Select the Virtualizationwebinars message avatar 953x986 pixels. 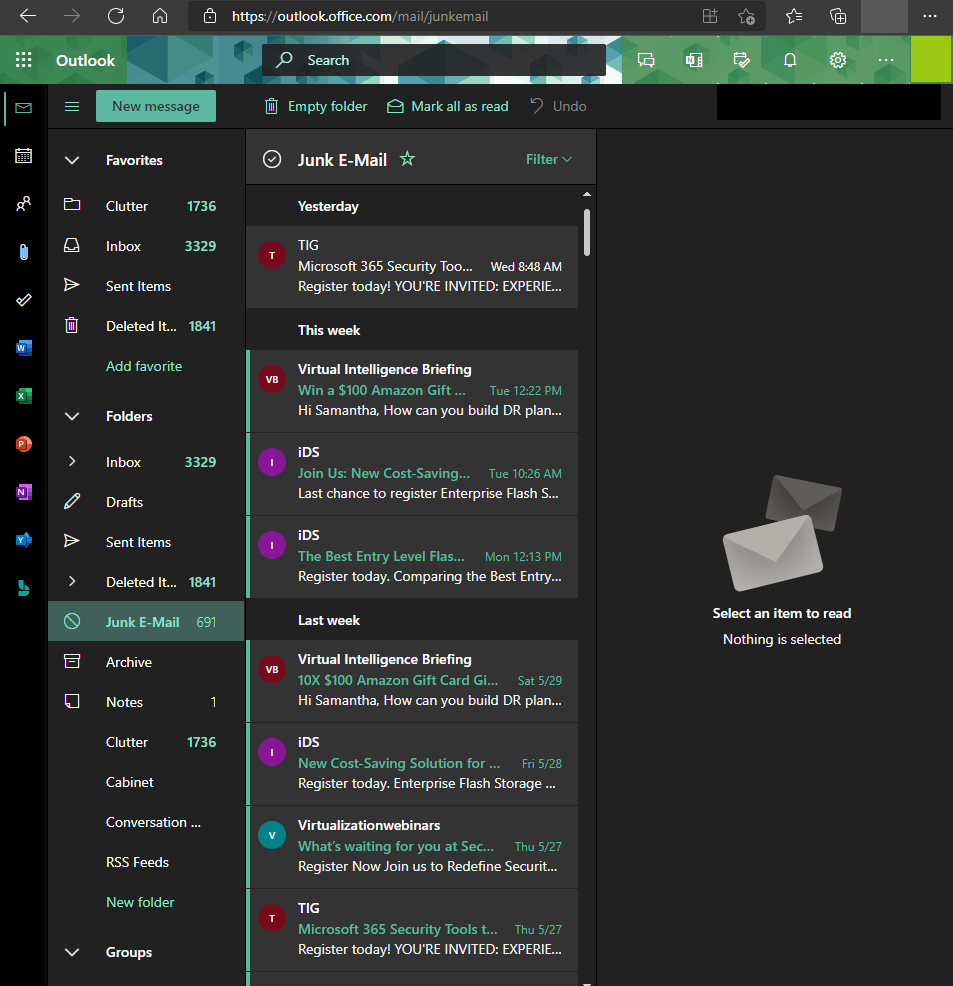coord(272,835)
